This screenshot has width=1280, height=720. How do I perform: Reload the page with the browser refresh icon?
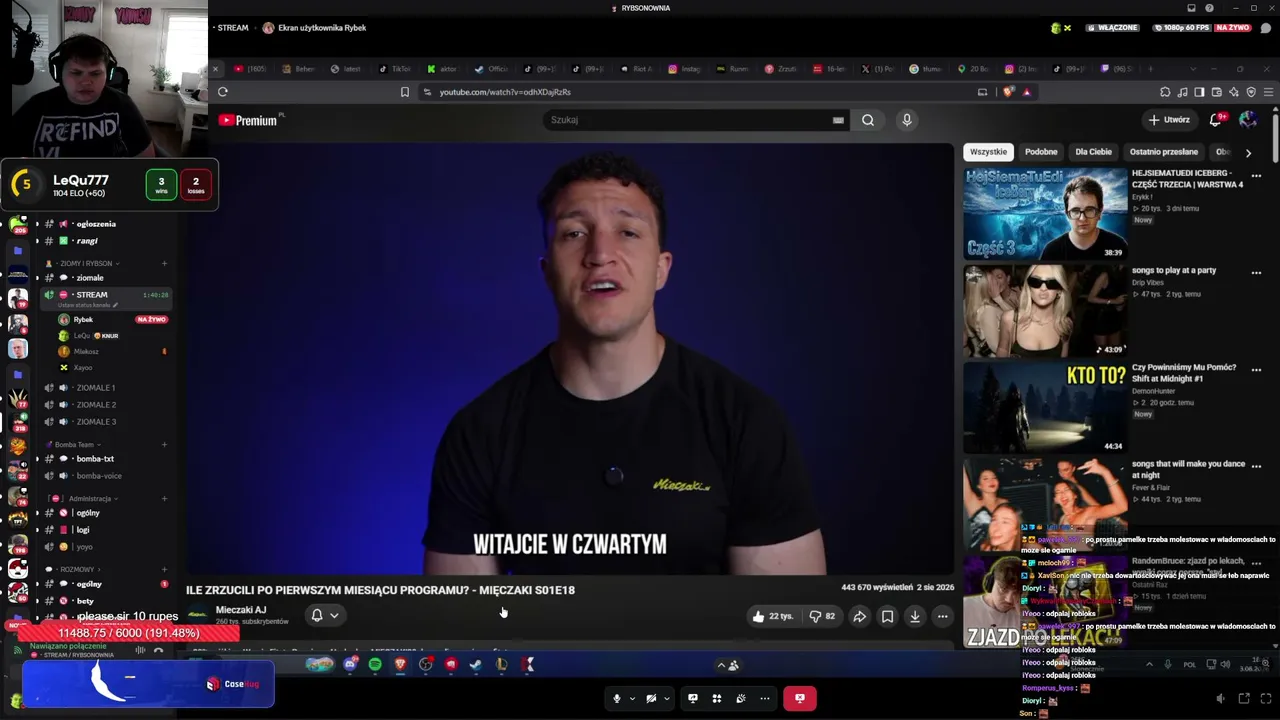point(223,92)
